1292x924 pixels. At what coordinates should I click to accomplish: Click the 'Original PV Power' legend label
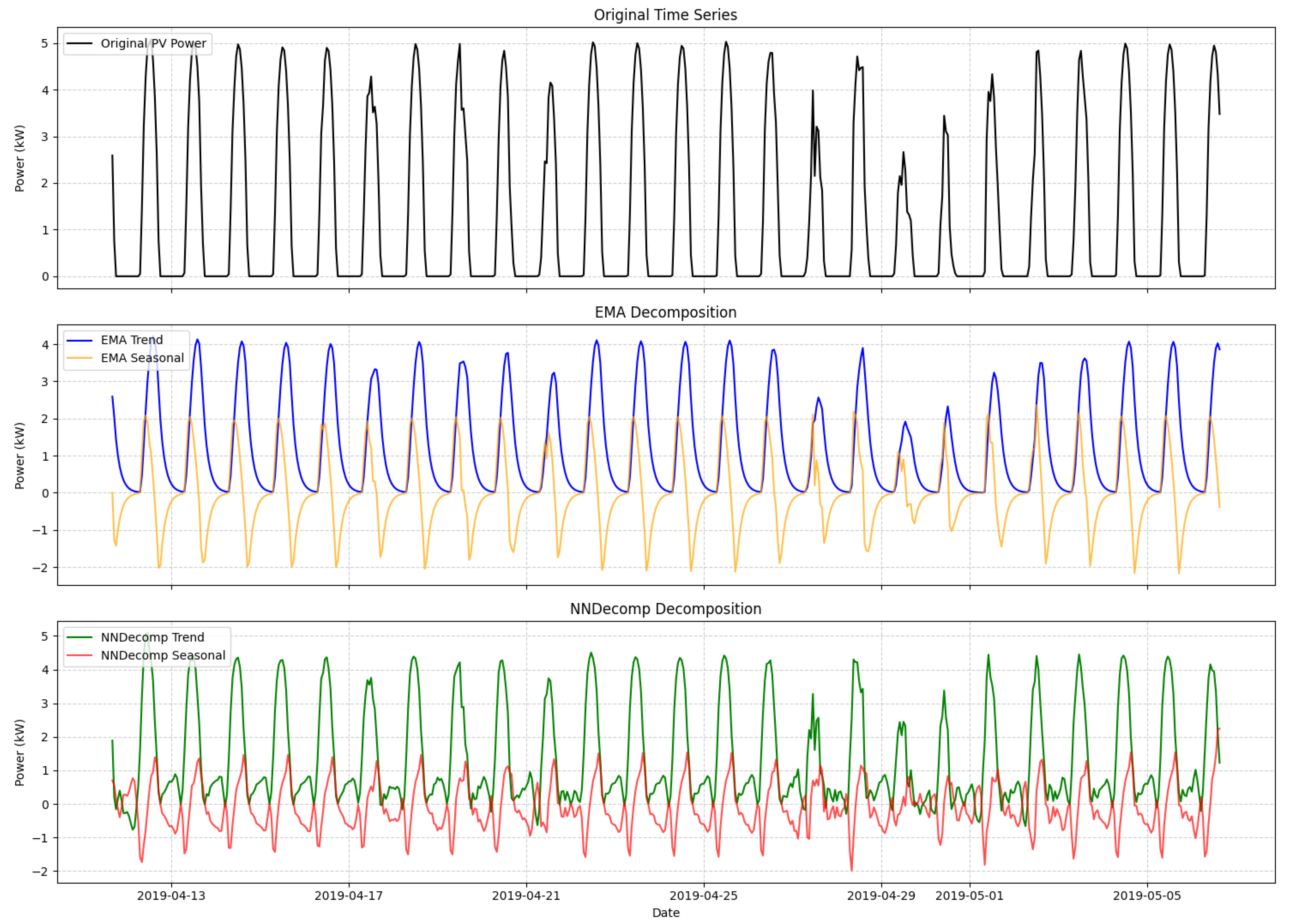[153, 43]
